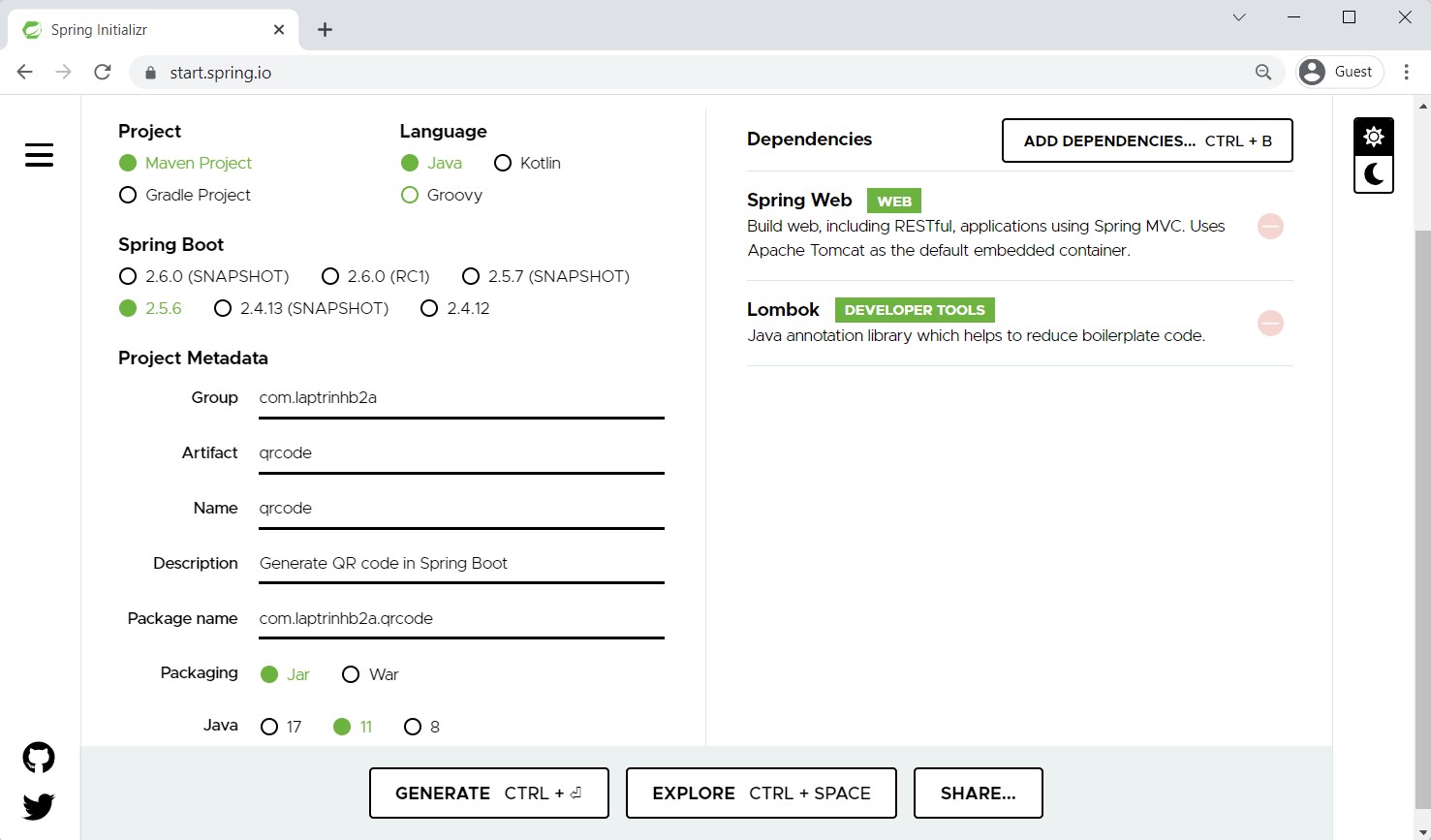Reload the Spring Initializr page

[x=102, y=72]
